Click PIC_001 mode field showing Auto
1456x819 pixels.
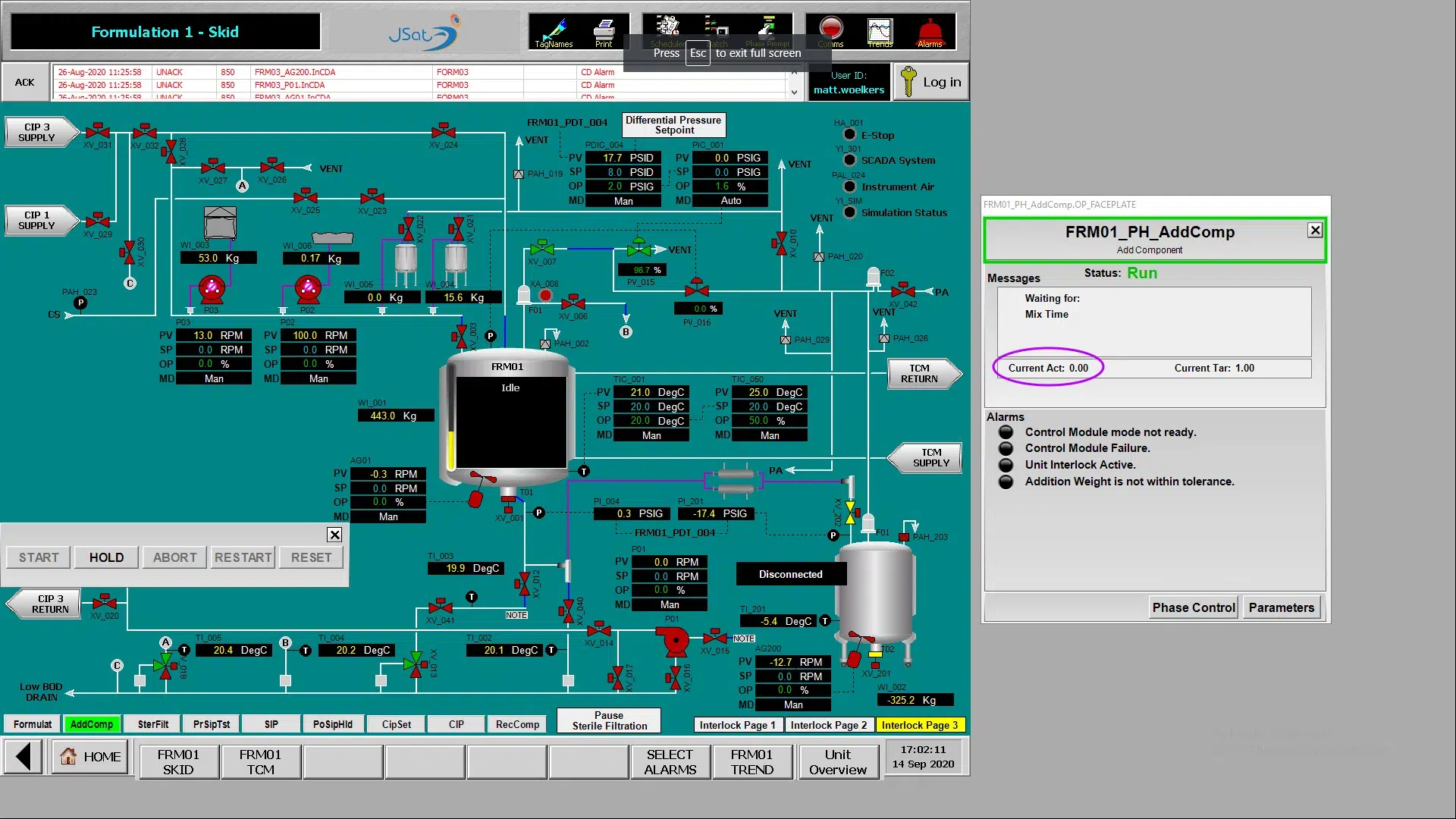730,200
